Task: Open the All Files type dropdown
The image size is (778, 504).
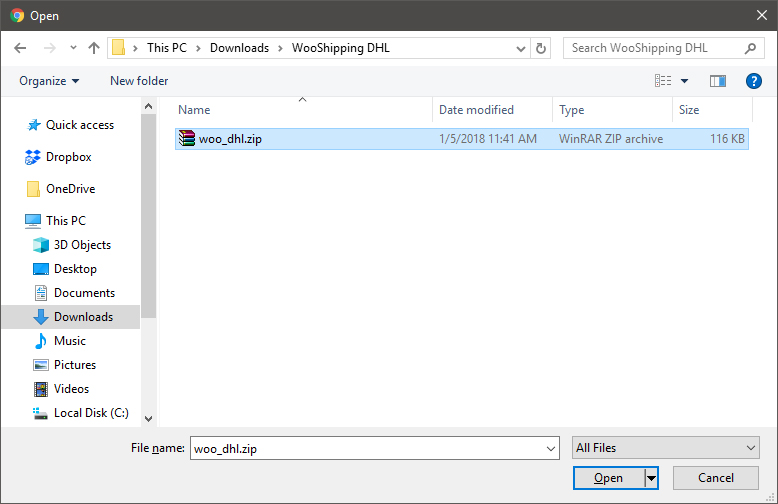Action: tap(665, 448)
